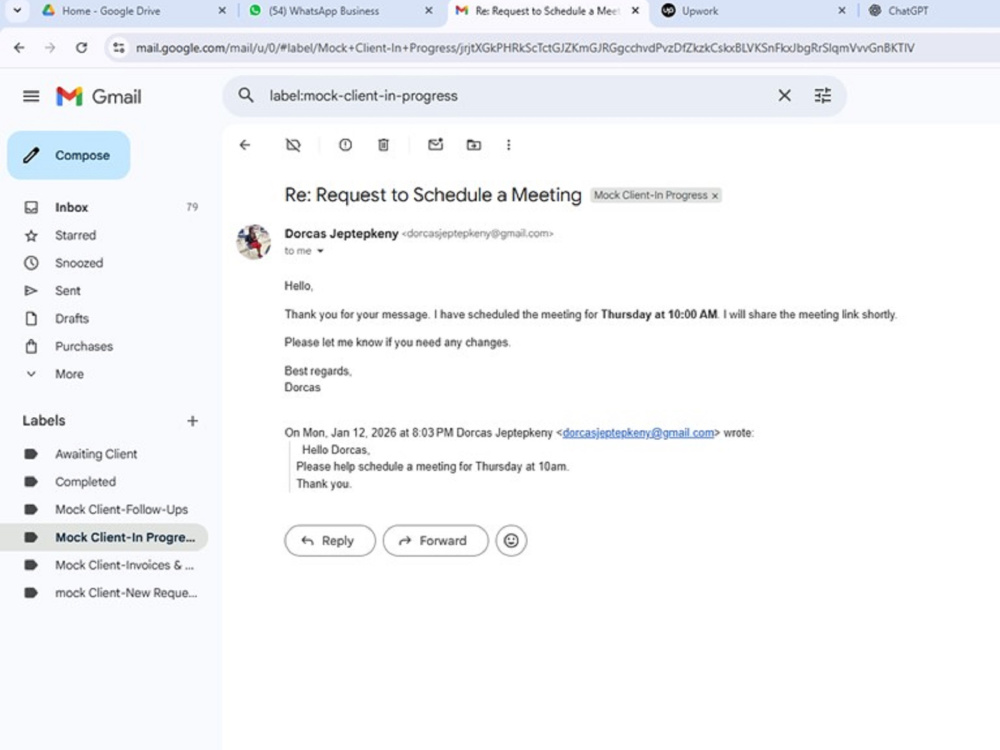Click the Inbox unread count 79
Image resolution: width=1000 pixels, height=750 pixels.
click(192, 207)
